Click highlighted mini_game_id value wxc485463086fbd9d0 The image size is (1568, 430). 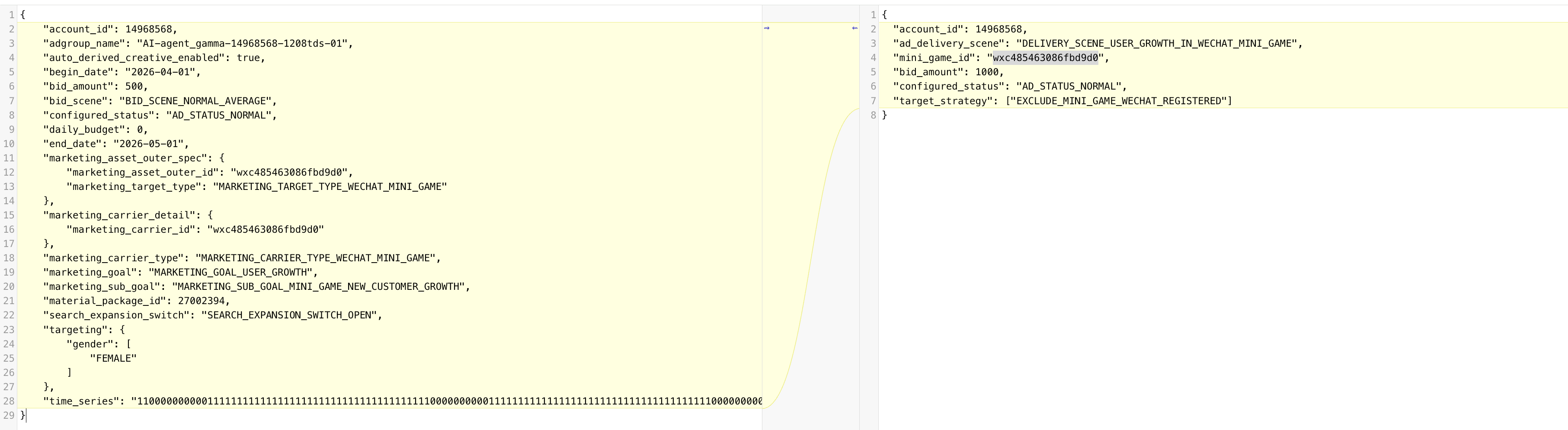[x=1045, y=58]
